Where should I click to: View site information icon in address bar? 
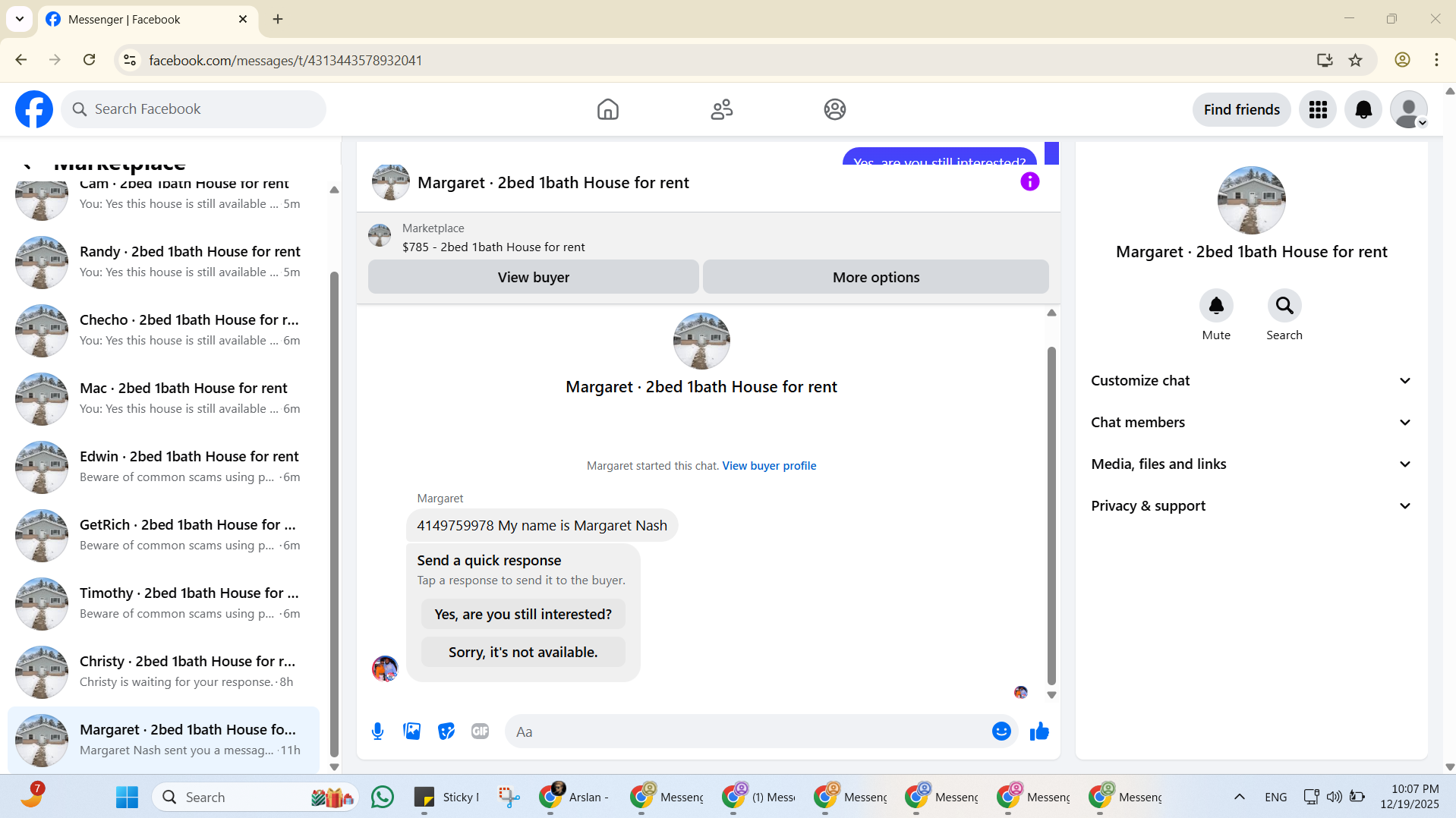point(130,60)
